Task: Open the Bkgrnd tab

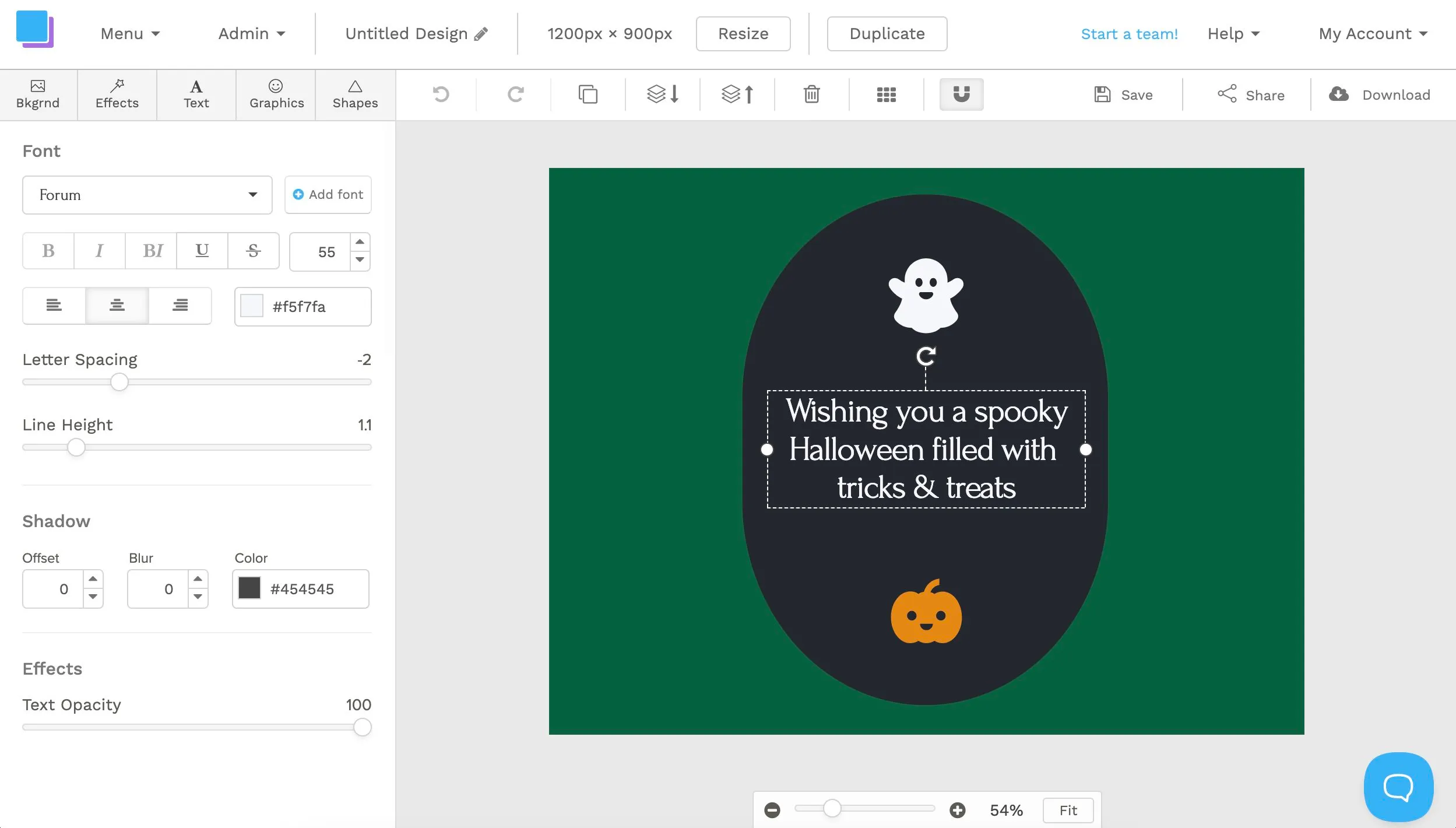Action: point(38,95)
